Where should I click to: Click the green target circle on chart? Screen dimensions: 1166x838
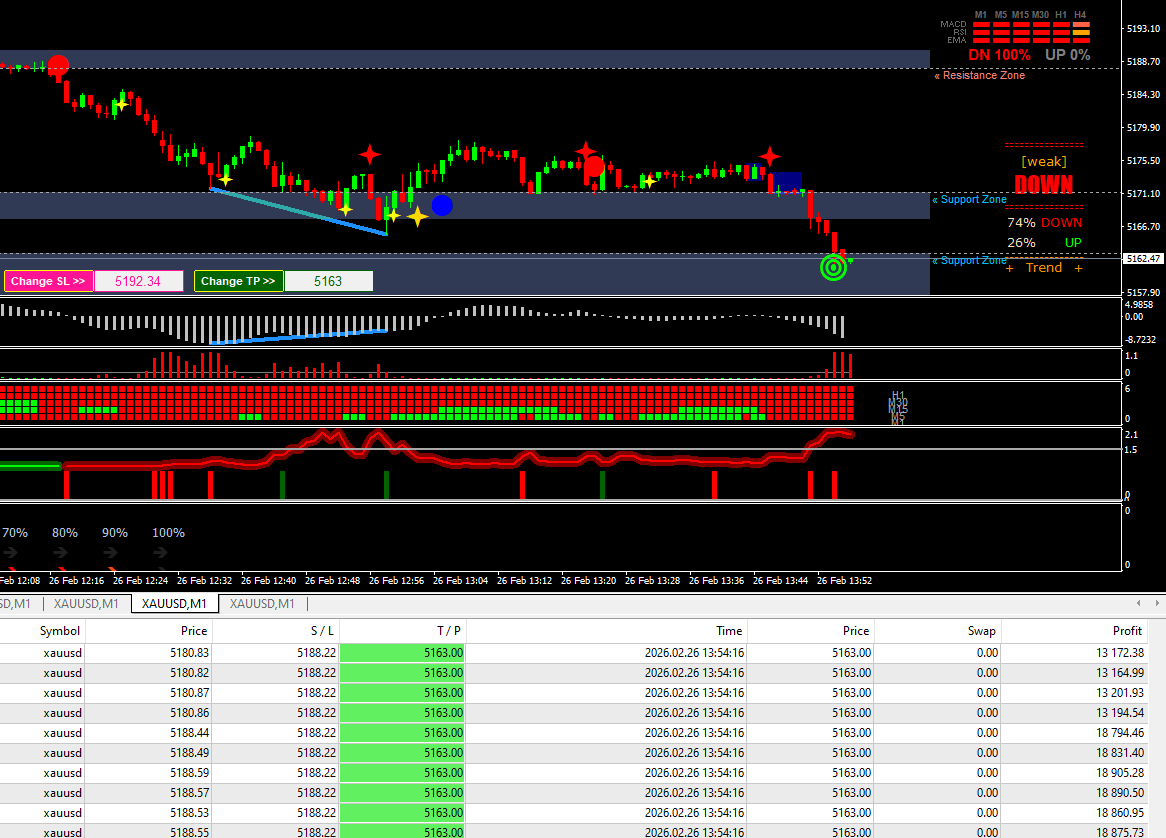[833, 267]
